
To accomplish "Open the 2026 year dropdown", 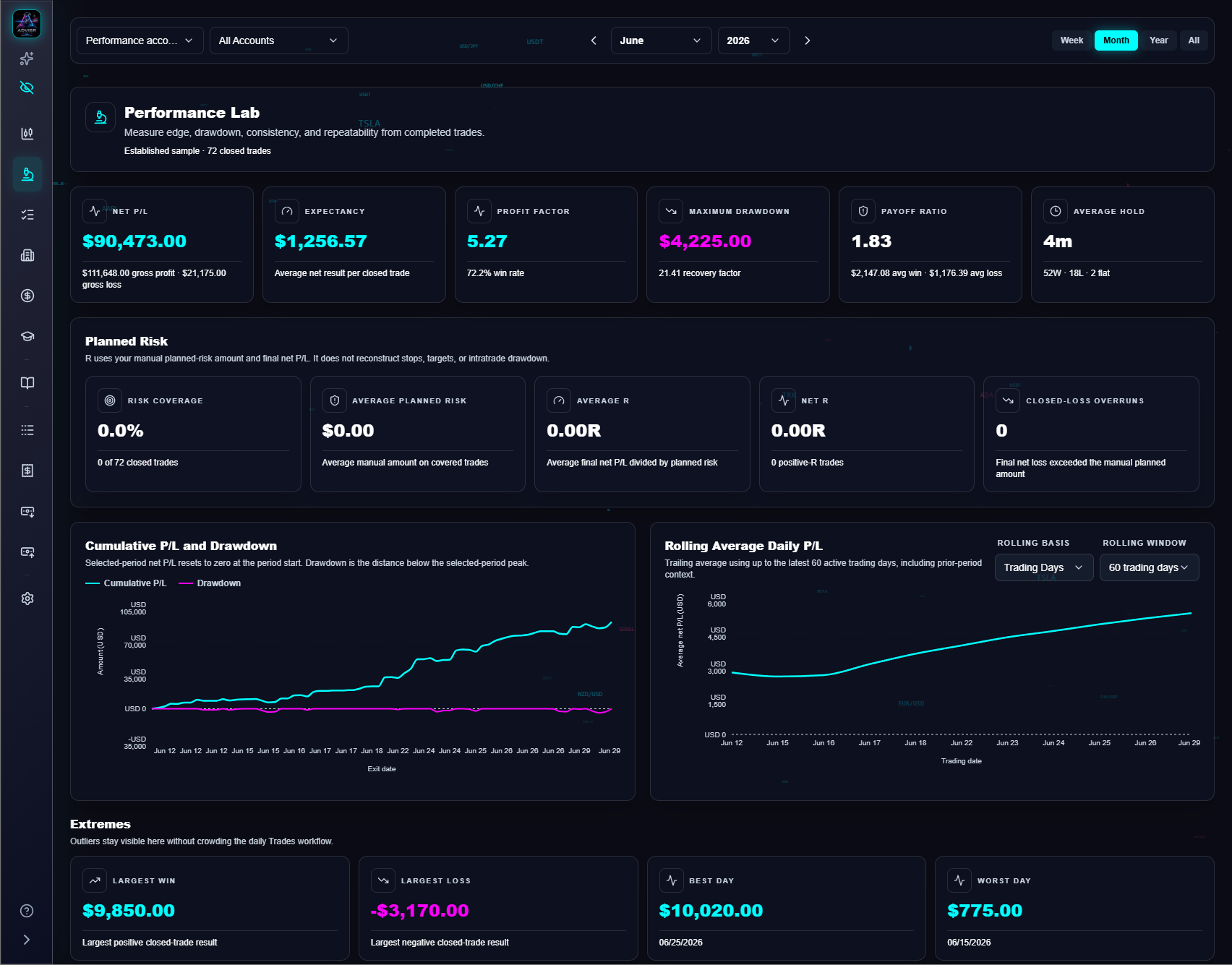I will coord(754,40).
